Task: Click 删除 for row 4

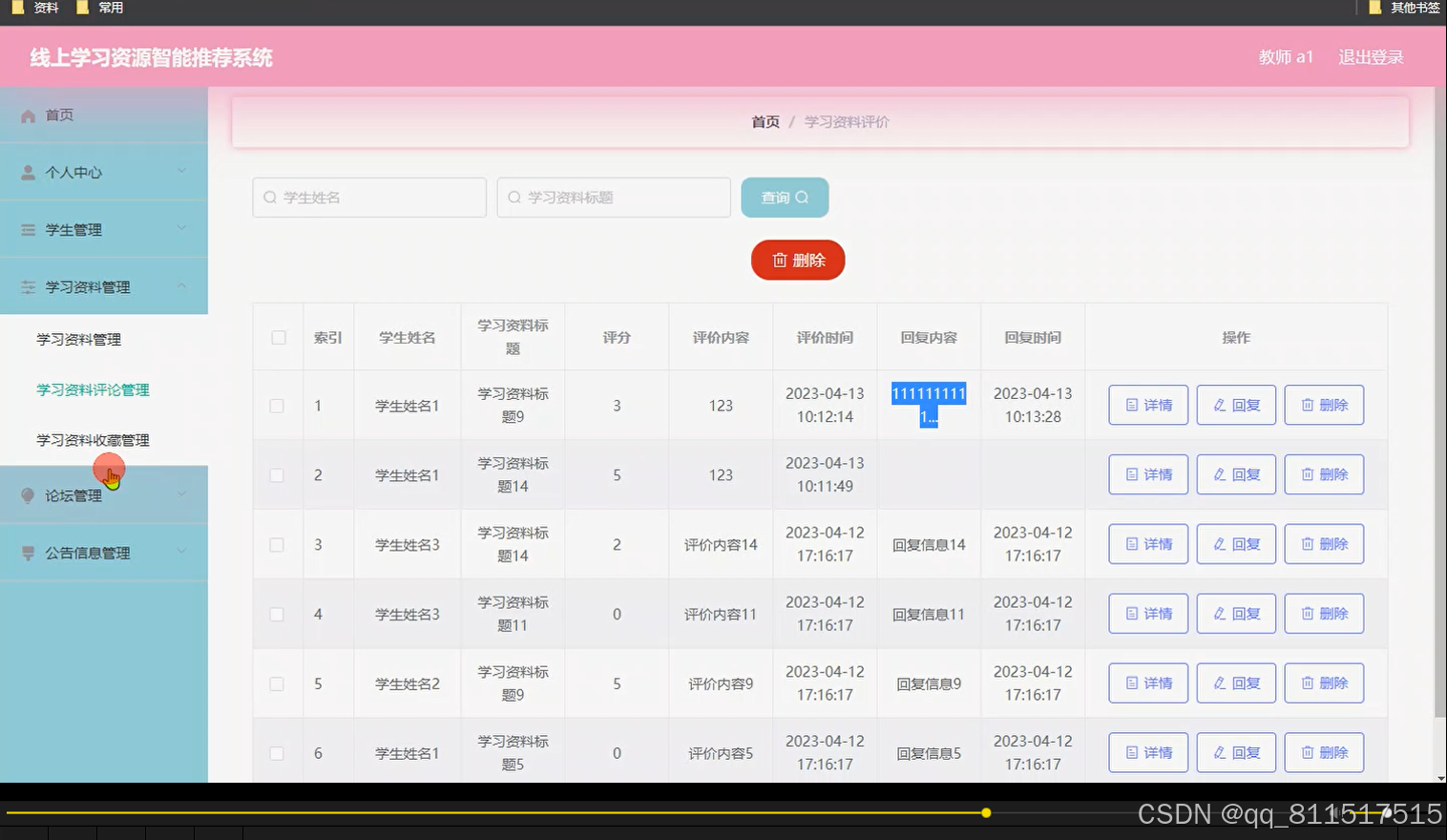Action: tap(1324, 614)
